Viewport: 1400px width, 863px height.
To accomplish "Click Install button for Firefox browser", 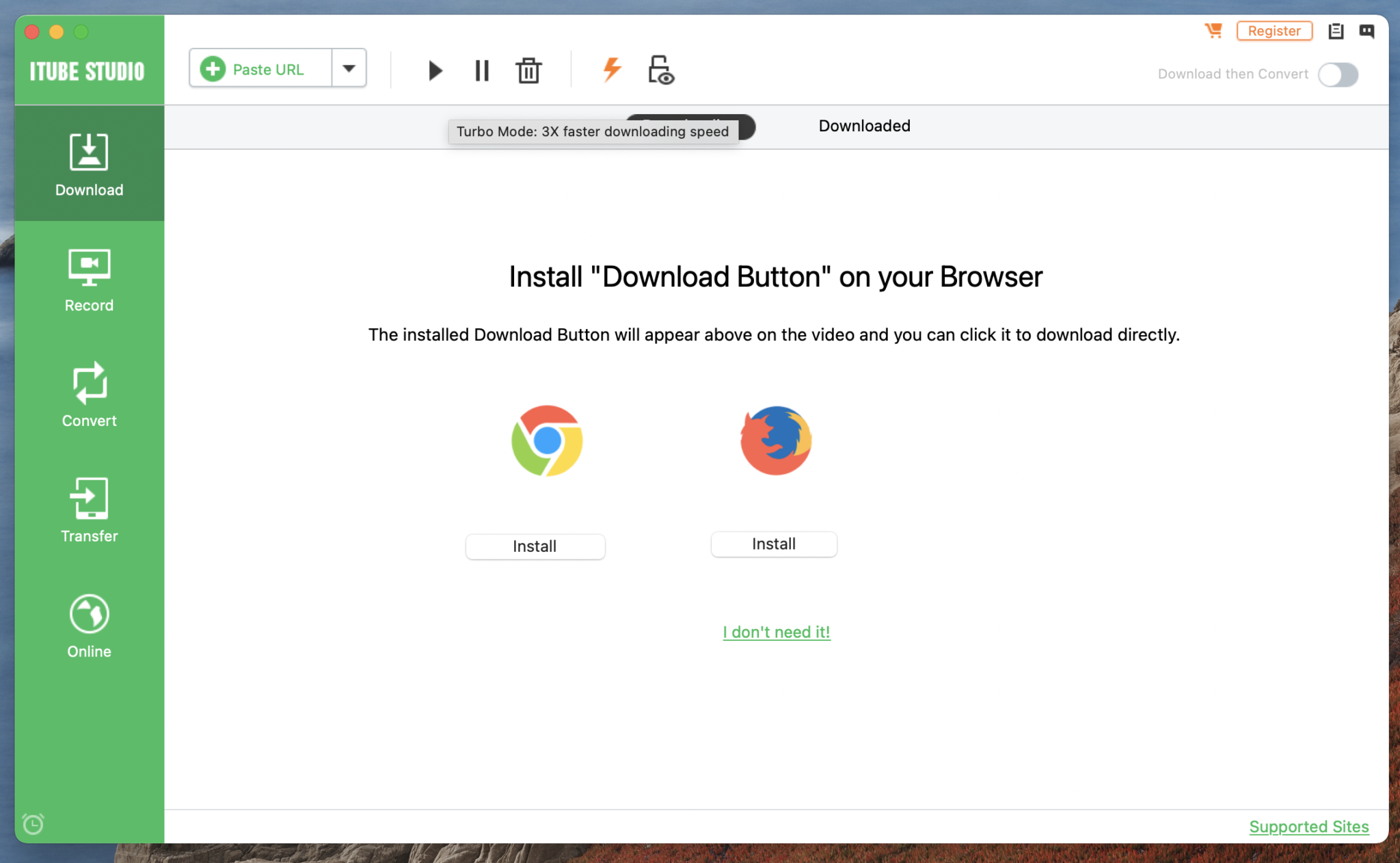I will coord(775,544).
